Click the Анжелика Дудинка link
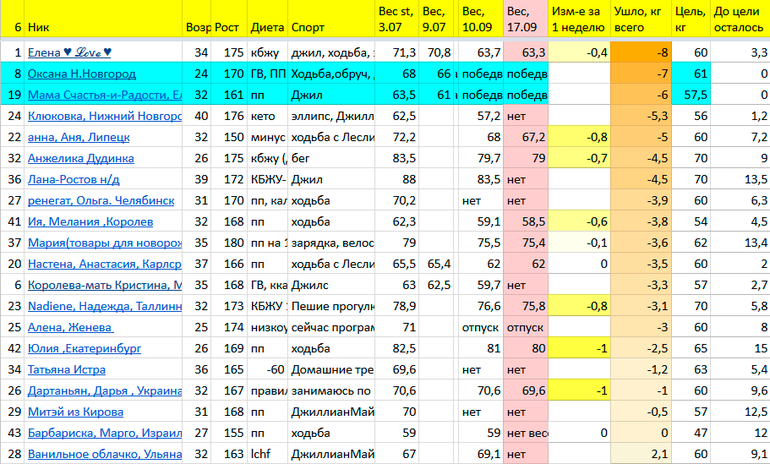 [80, 158]
